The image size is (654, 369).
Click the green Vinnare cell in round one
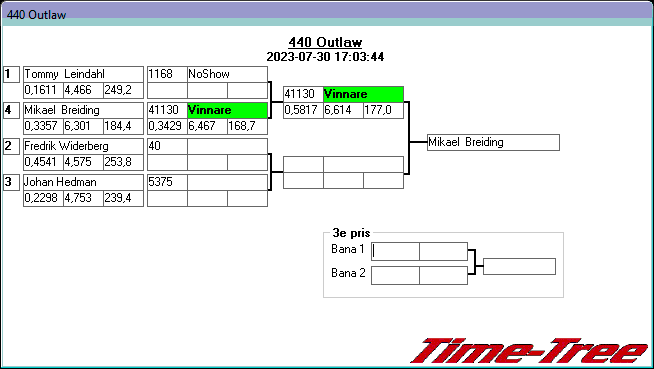(227, 110)
